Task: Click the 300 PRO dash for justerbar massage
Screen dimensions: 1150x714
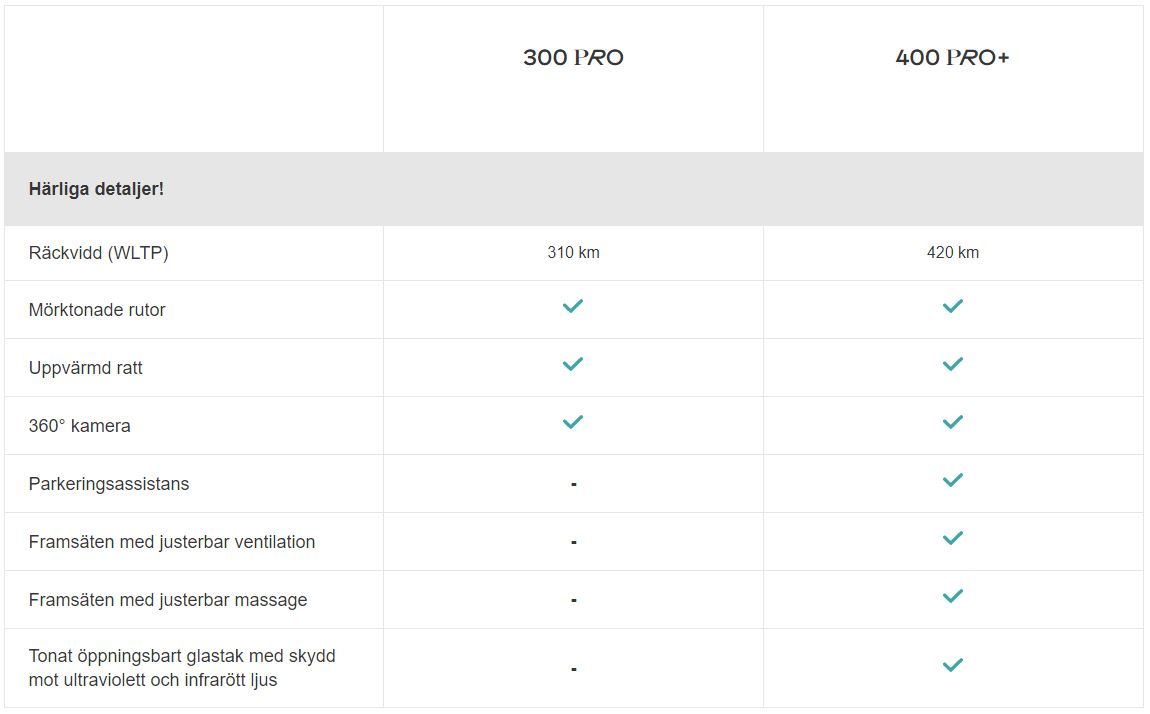Action: click(x=574, y=601)
